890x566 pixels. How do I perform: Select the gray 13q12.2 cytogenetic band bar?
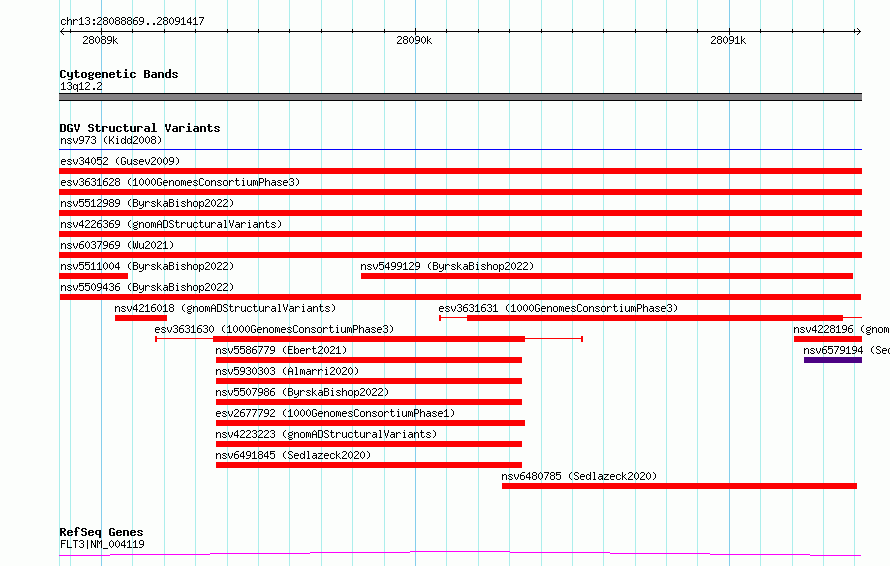click(460, 97)
